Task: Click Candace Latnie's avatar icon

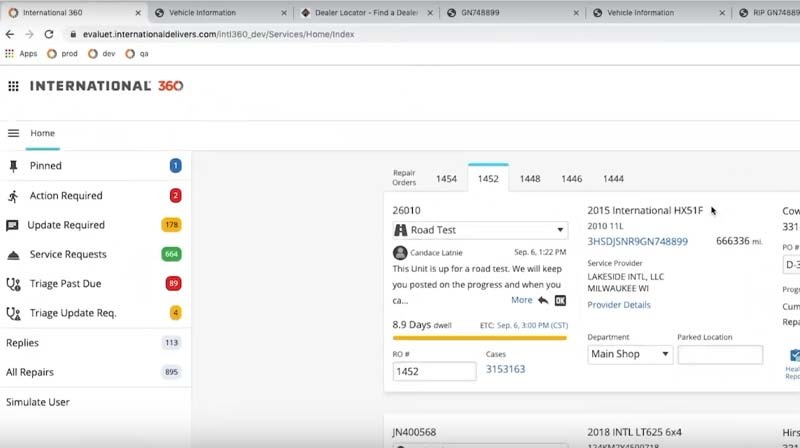Action: [x=400, y=253]
